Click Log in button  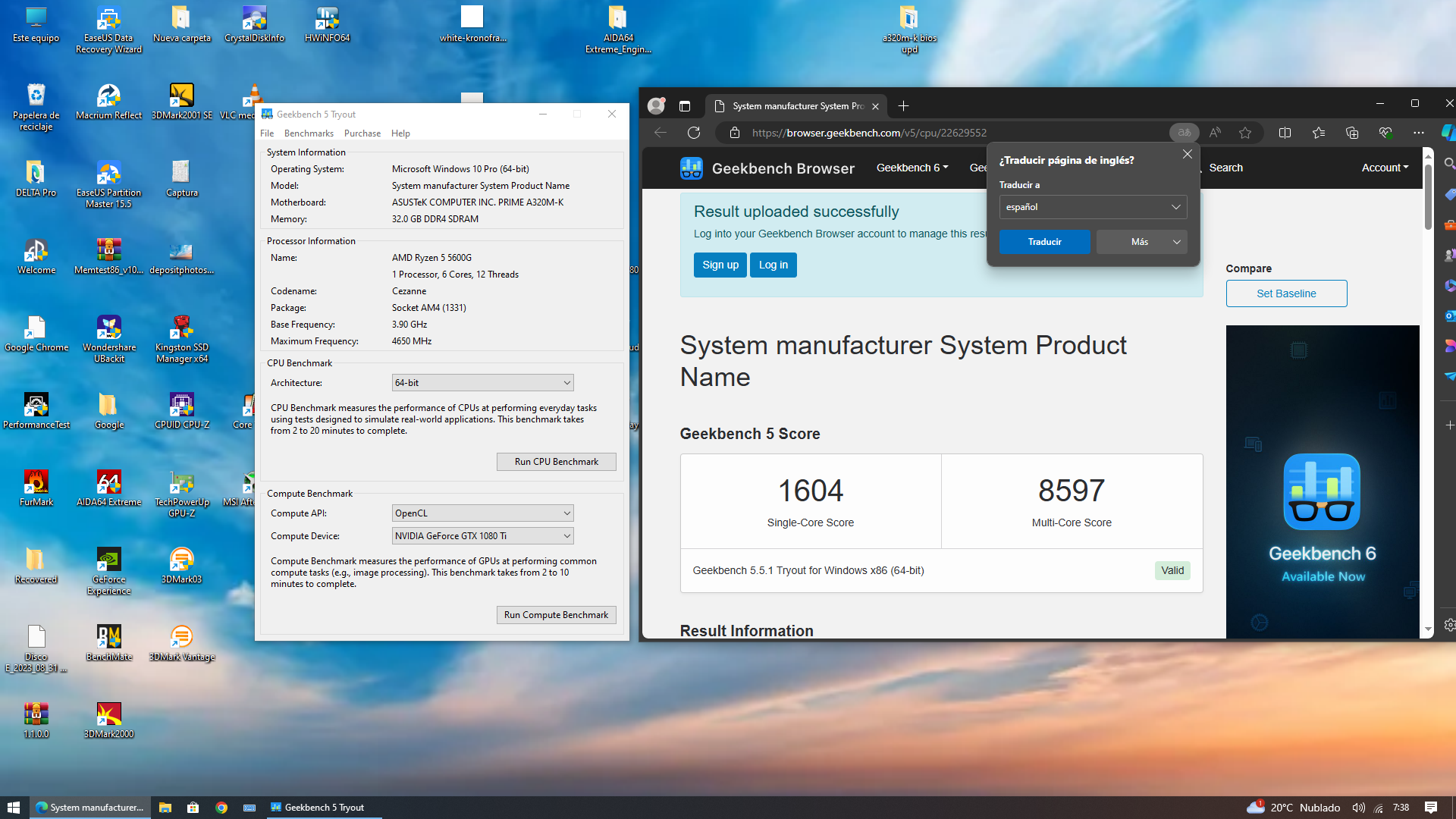click(x=773, y=265)
